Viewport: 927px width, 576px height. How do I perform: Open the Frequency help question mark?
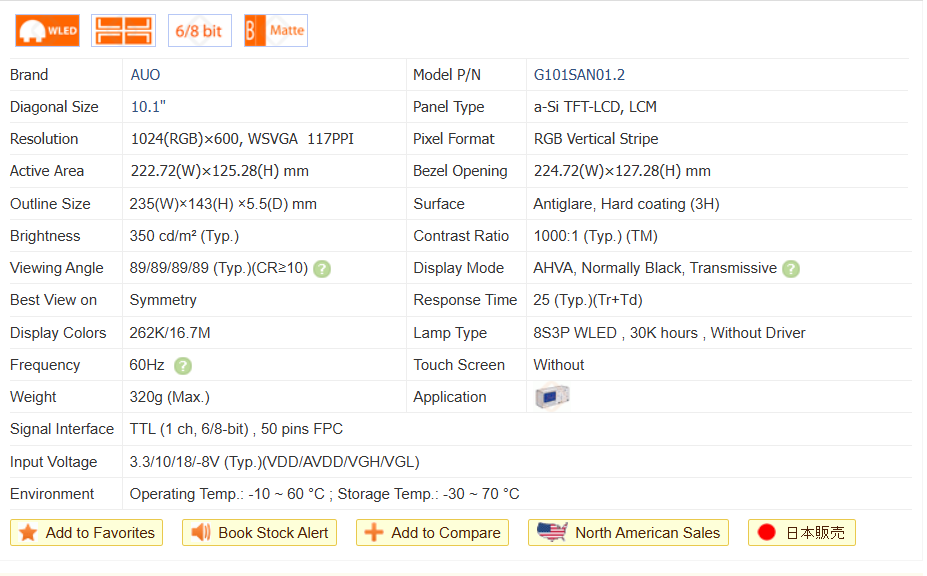coord(183,365)
